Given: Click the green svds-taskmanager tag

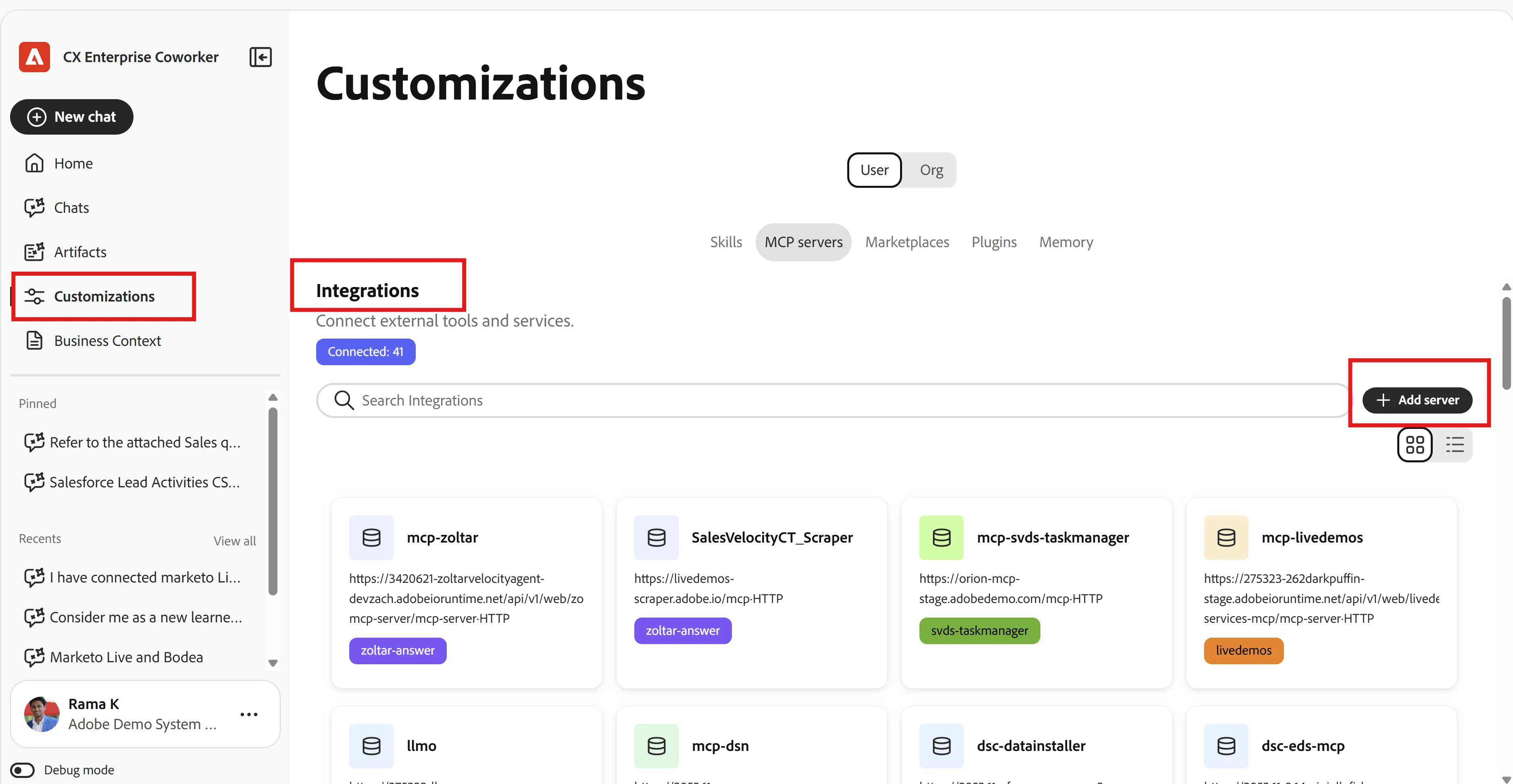Looking at the screenshot, I should point(979,631).
